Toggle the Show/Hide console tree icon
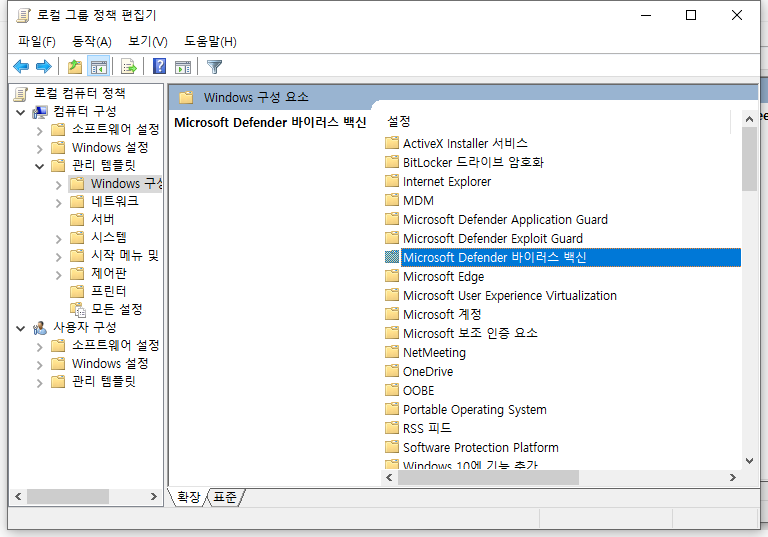 coord(98,66)
